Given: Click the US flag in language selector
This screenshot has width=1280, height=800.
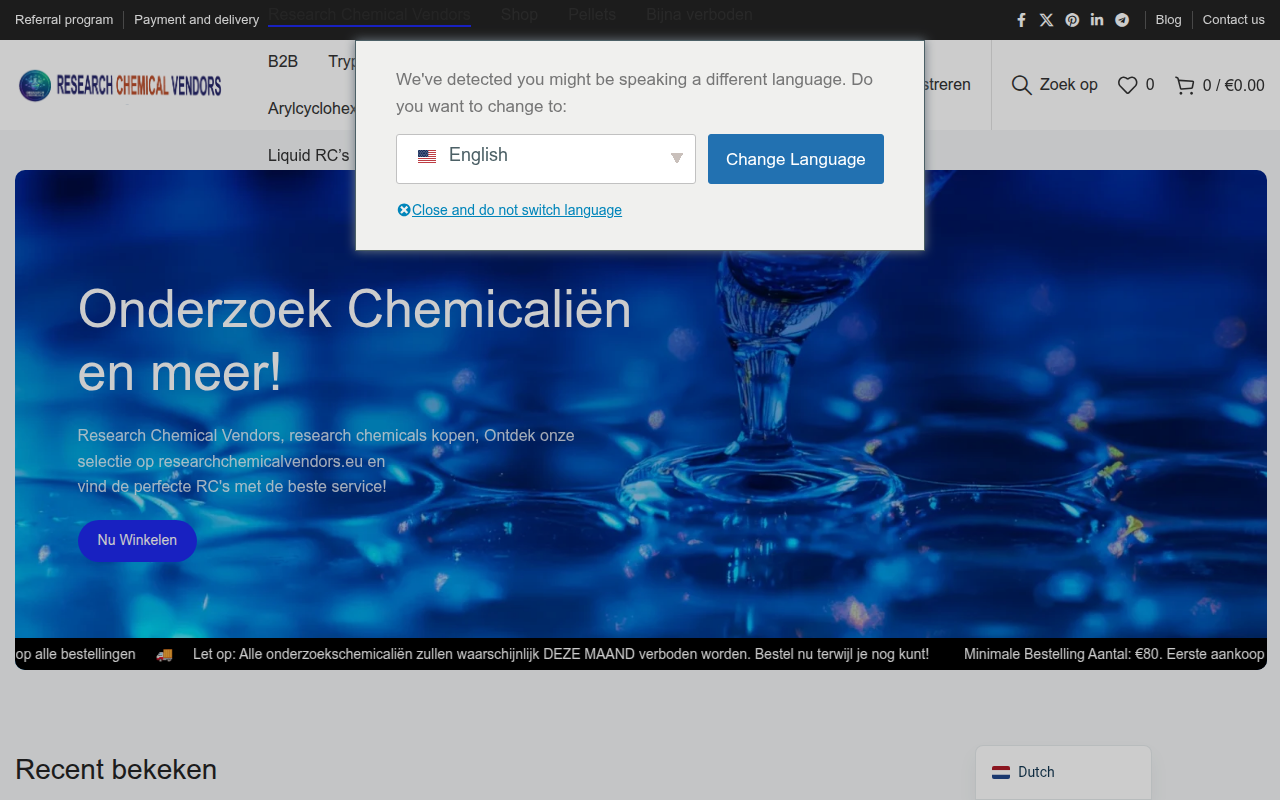Looking at the screenshot, I should [427, 156].
